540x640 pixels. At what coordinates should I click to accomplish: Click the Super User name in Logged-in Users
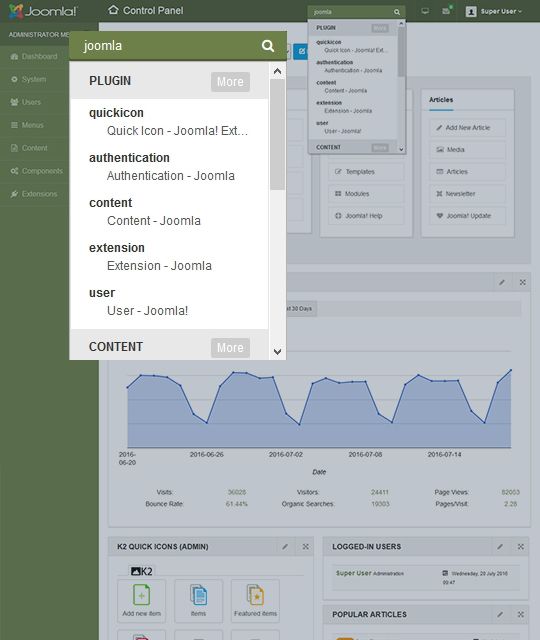[x=353, y=573]
